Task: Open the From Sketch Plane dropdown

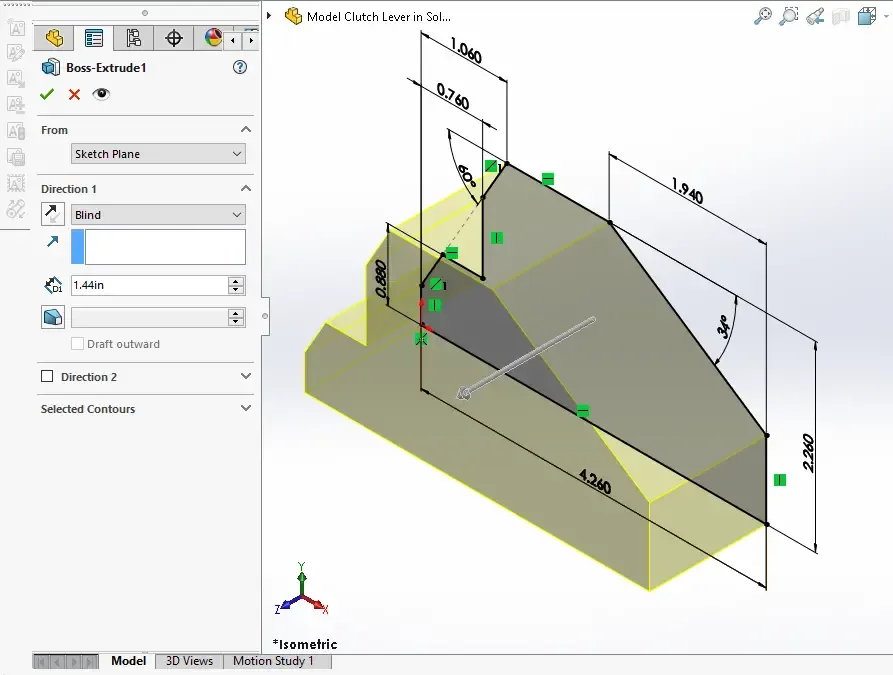Action: coord(158,154)
